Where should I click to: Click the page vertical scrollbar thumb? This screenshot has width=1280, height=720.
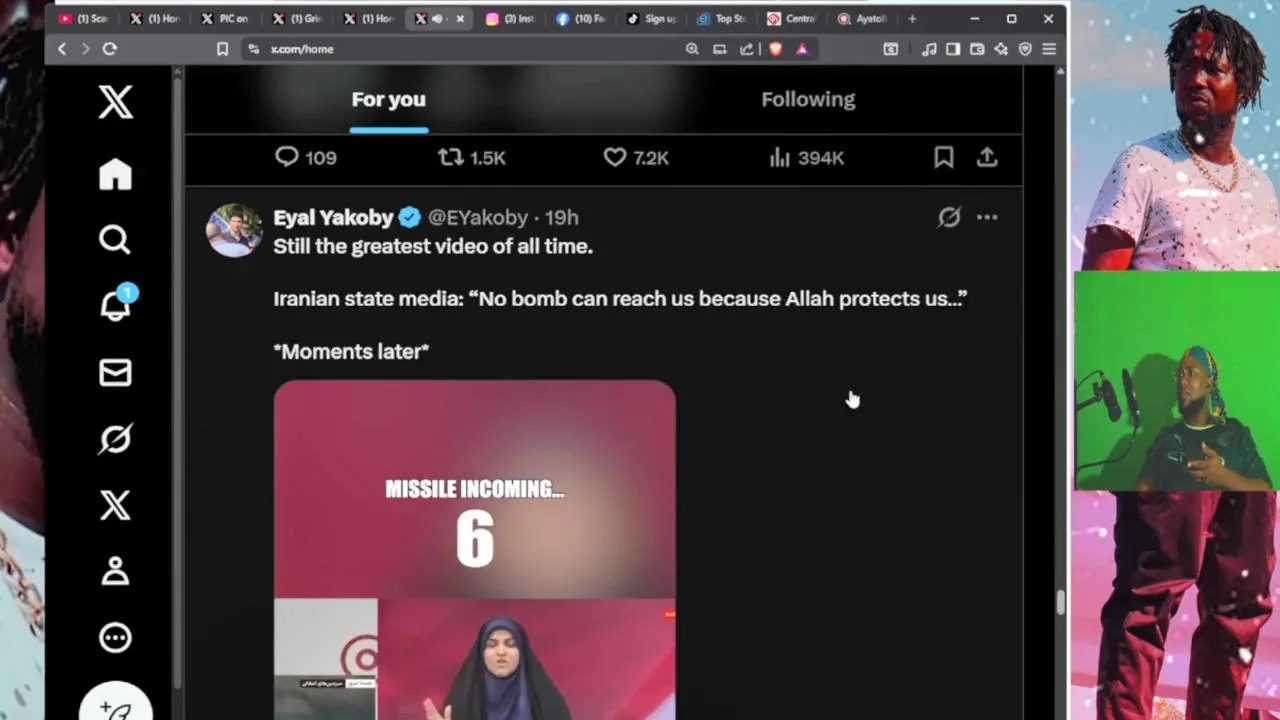coord(1060,603)
